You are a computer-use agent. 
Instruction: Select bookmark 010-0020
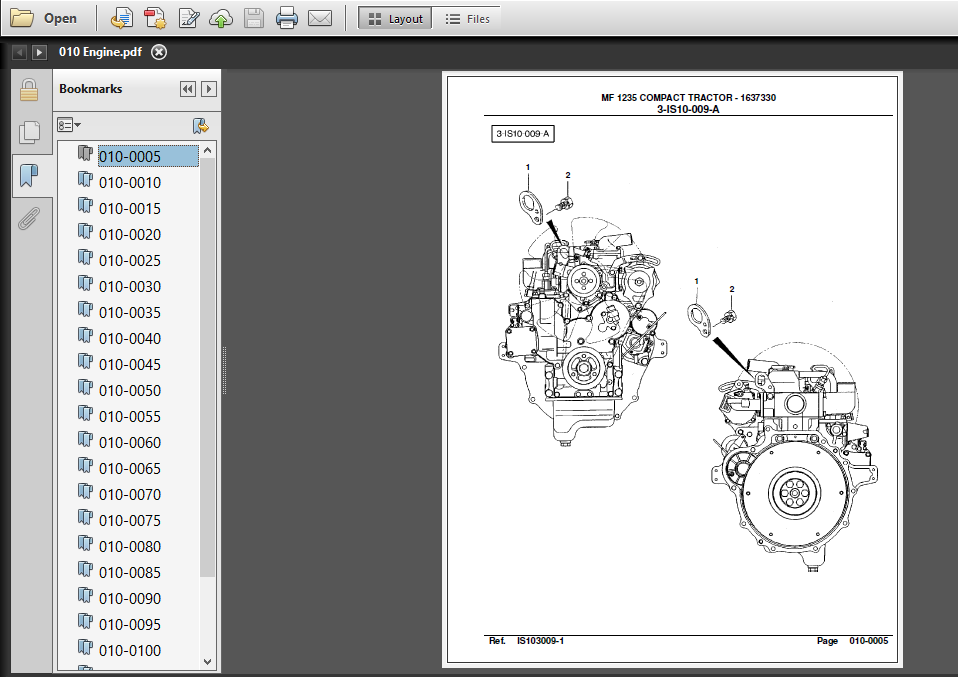130,235
